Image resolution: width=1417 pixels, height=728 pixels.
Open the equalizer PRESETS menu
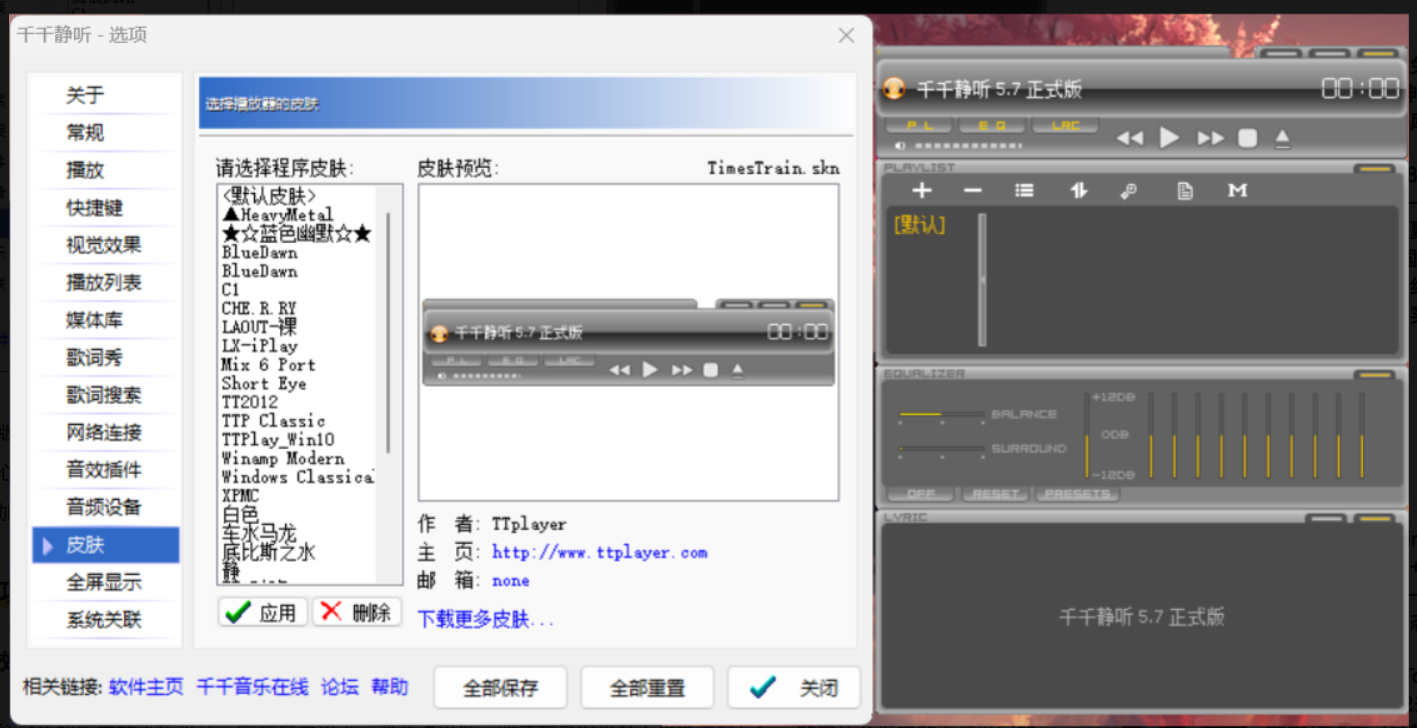point(1077,494)
